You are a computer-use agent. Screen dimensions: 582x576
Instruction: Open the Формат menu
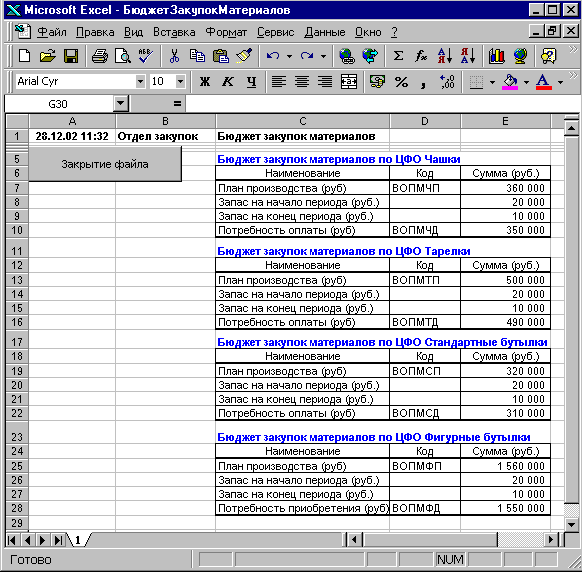(x=226, y=32)
